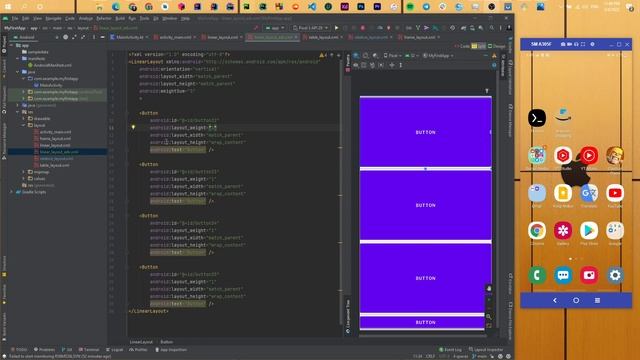Click the Button breadcrumb below the editor
The width and height of the screenshot is (640, 360).
point(167,342)
